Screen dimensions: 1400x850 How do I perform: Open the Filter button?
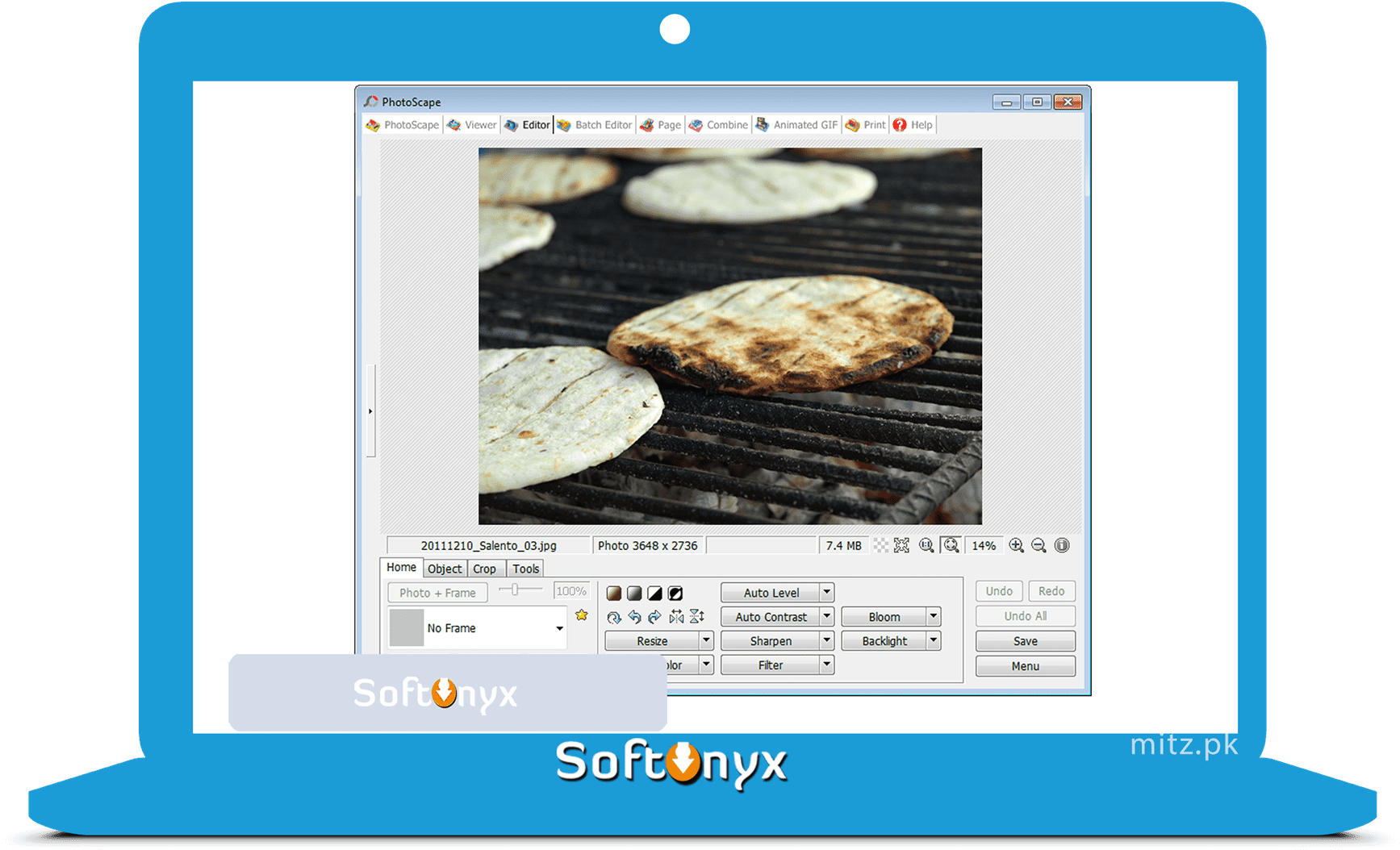pyautogui.click(x=771, y=665)
